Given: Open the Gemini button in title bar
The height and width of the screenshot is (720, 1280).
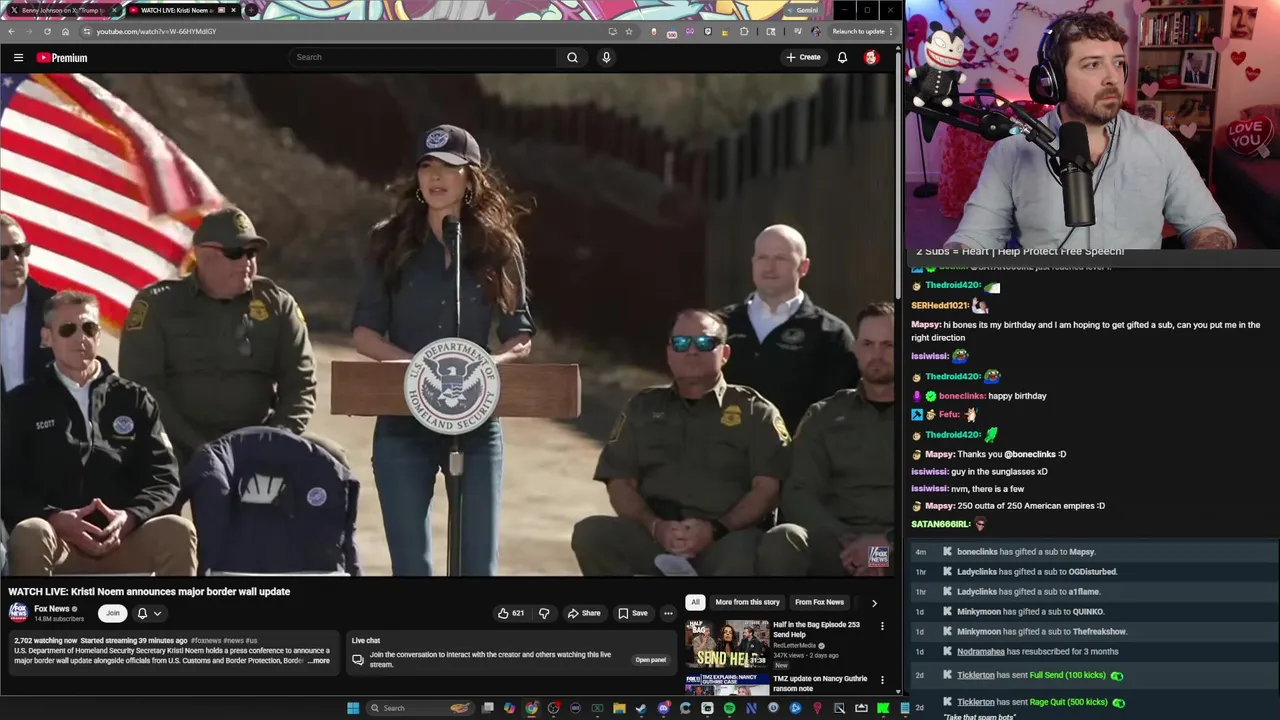Looking at the screenshot, I should point(802,10).
